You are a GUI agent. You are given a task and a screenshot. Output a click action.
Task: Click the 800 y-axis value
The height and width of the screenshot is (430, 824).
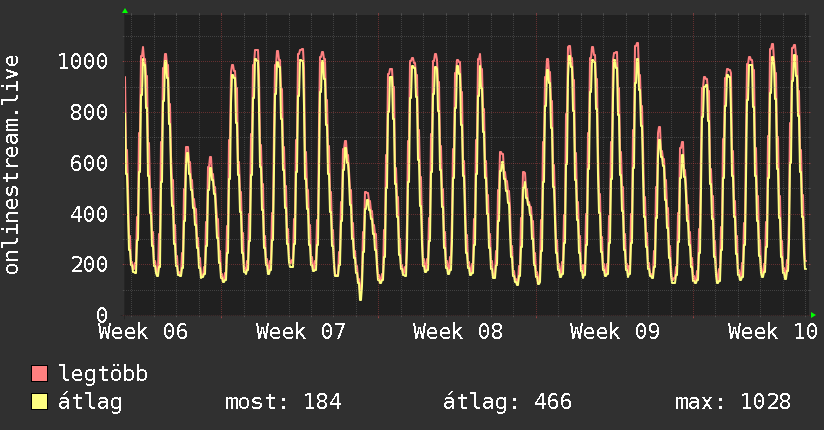[89, 112]
